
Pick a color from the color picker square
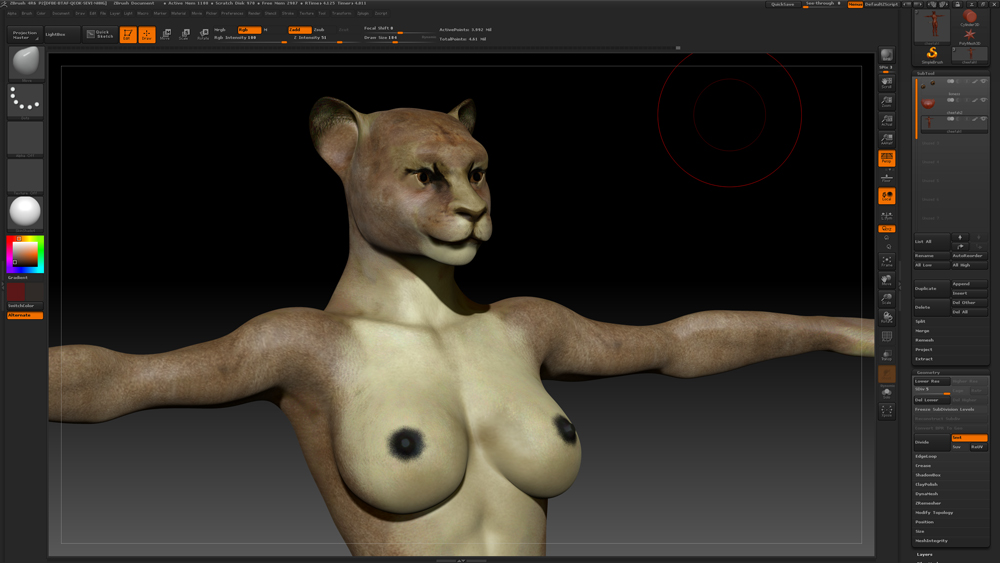[25, 254]
